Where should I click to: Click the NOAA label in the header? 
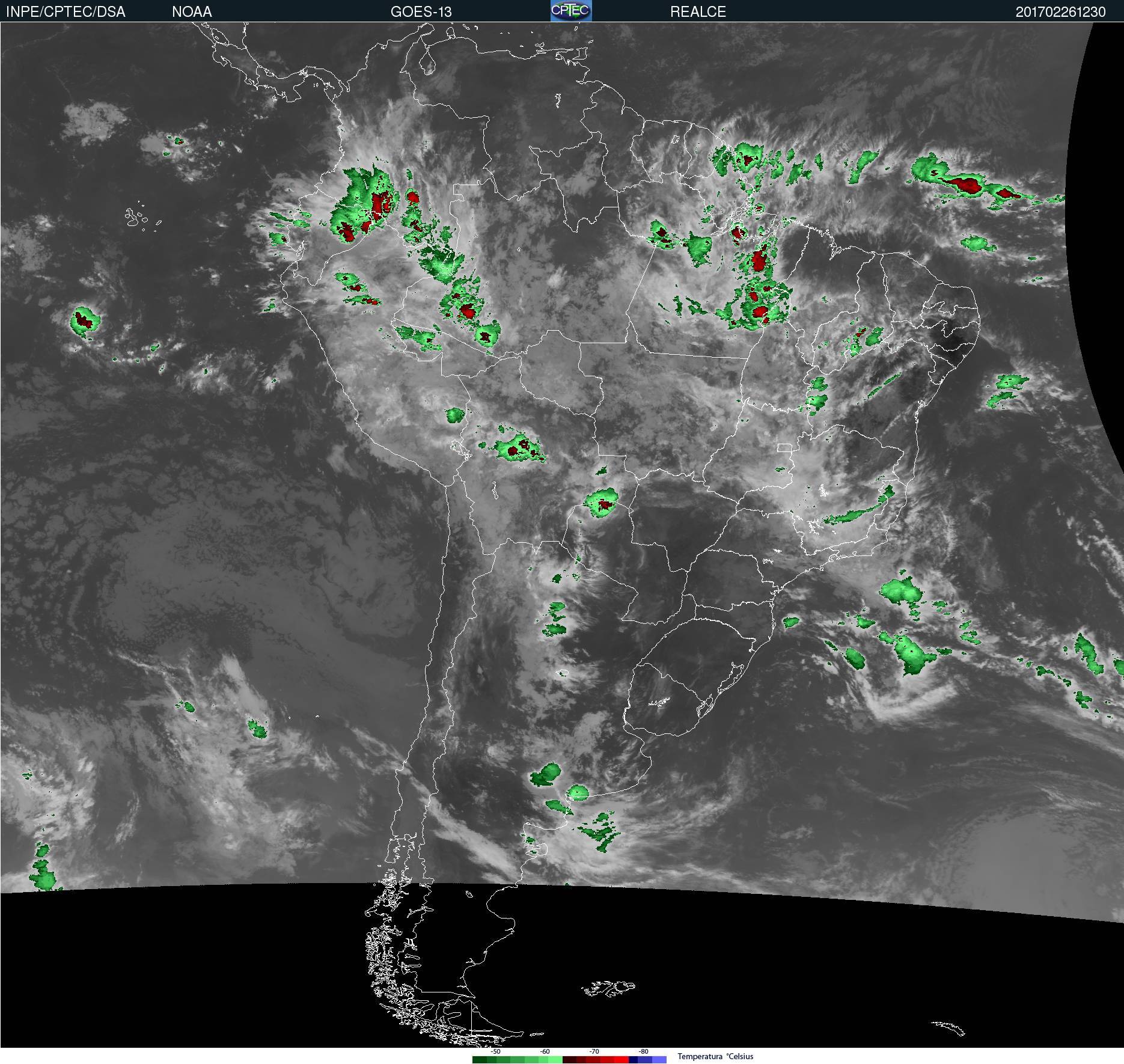[192, 12]
